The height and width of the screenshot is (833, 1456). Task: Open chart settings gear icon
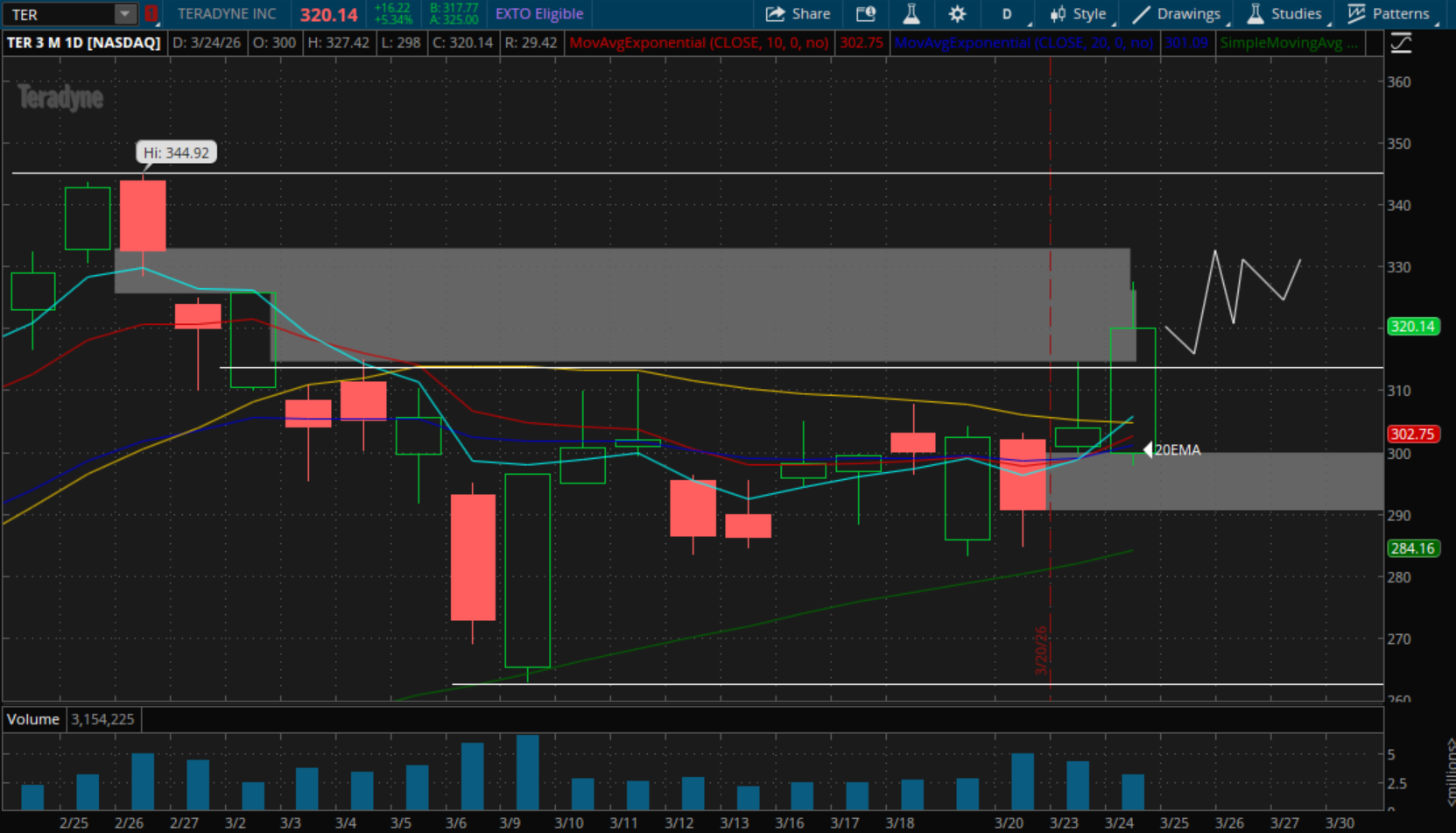(x=957, y=14)
